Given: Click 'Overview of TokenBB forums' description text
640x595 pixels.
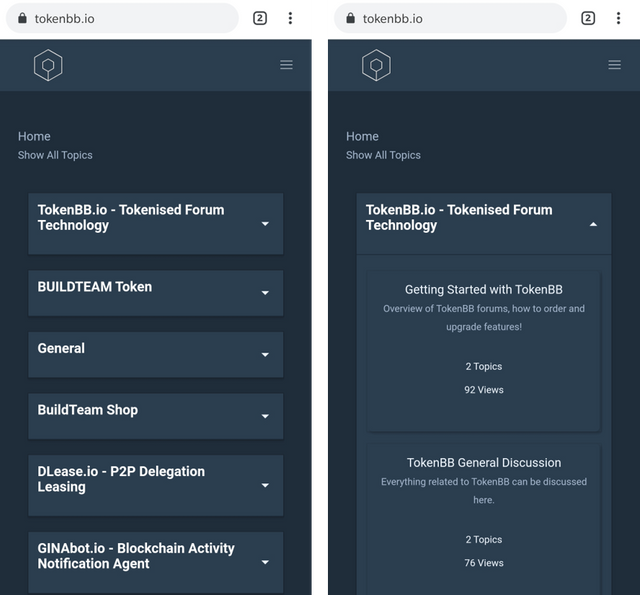Looking at the screenshot, I should coord(484,317).
